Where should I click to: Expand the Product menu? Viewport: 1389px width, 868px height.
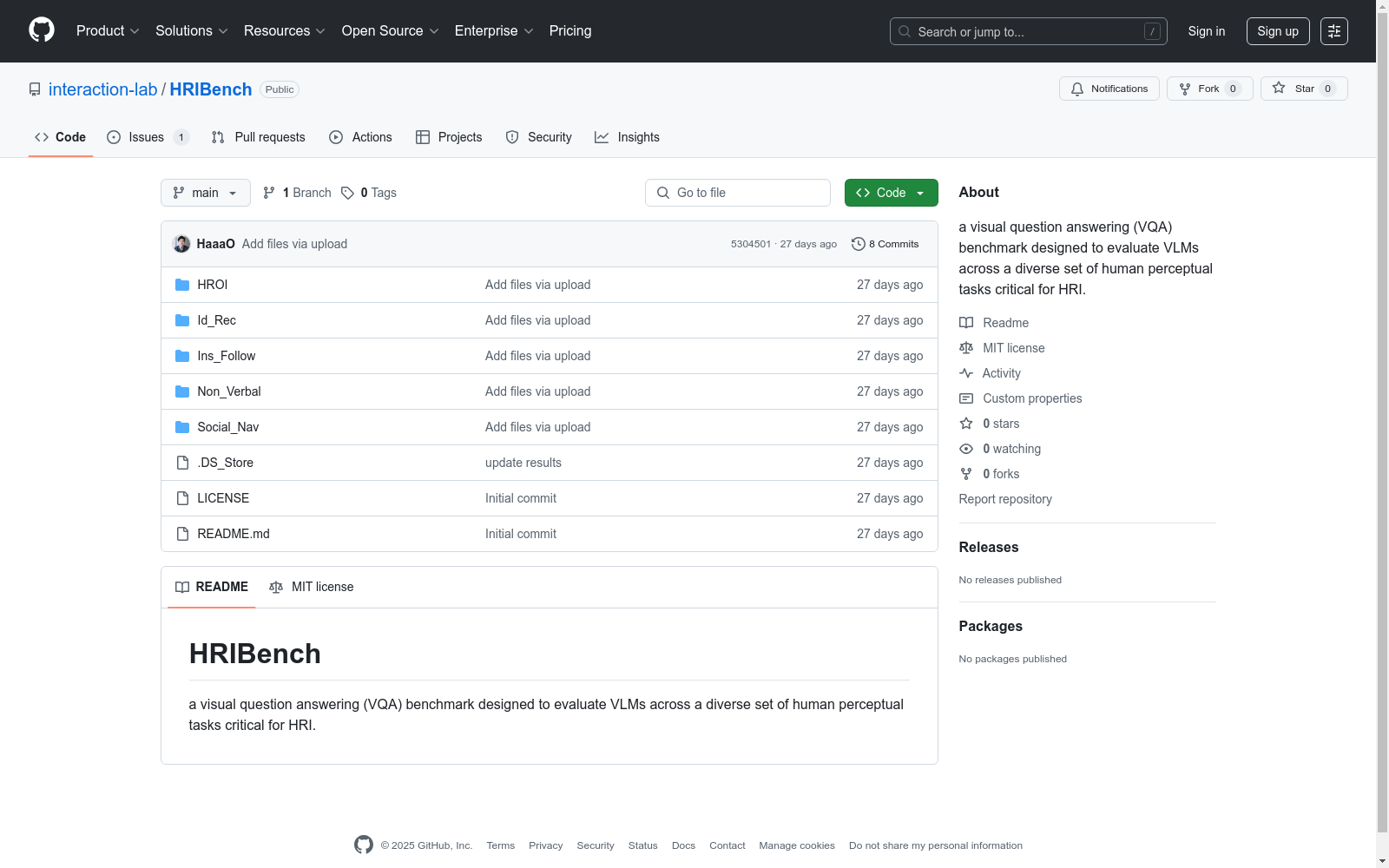108,31
